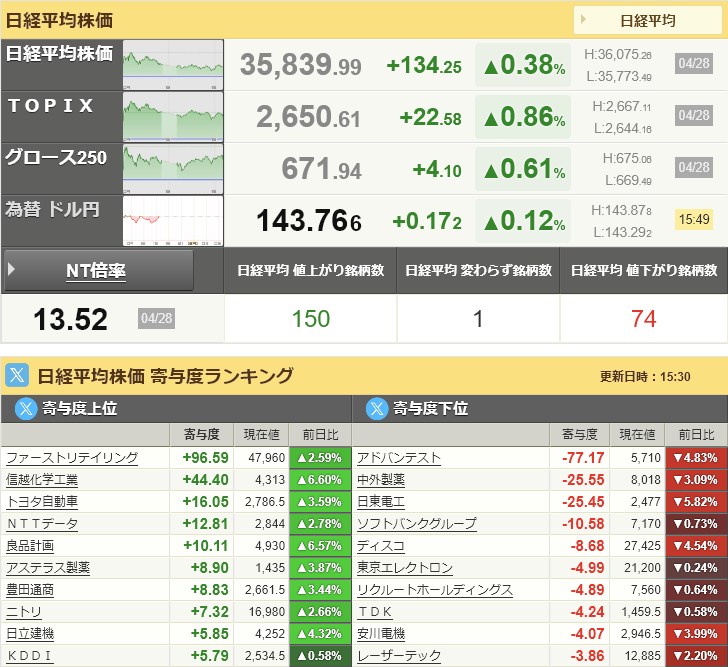Click the グロース250 value 671.94

[x=321, y=169]
